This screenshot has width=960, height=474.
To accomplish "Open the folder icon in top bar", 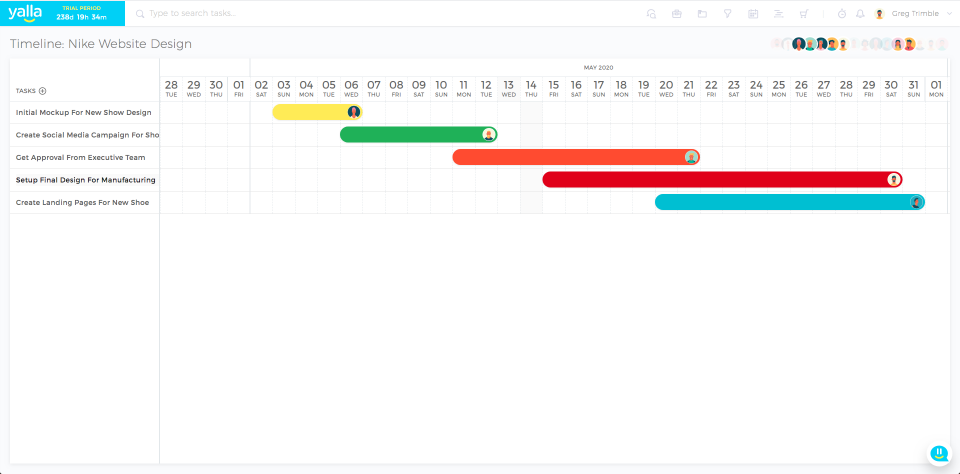I will tap(702, 13).
